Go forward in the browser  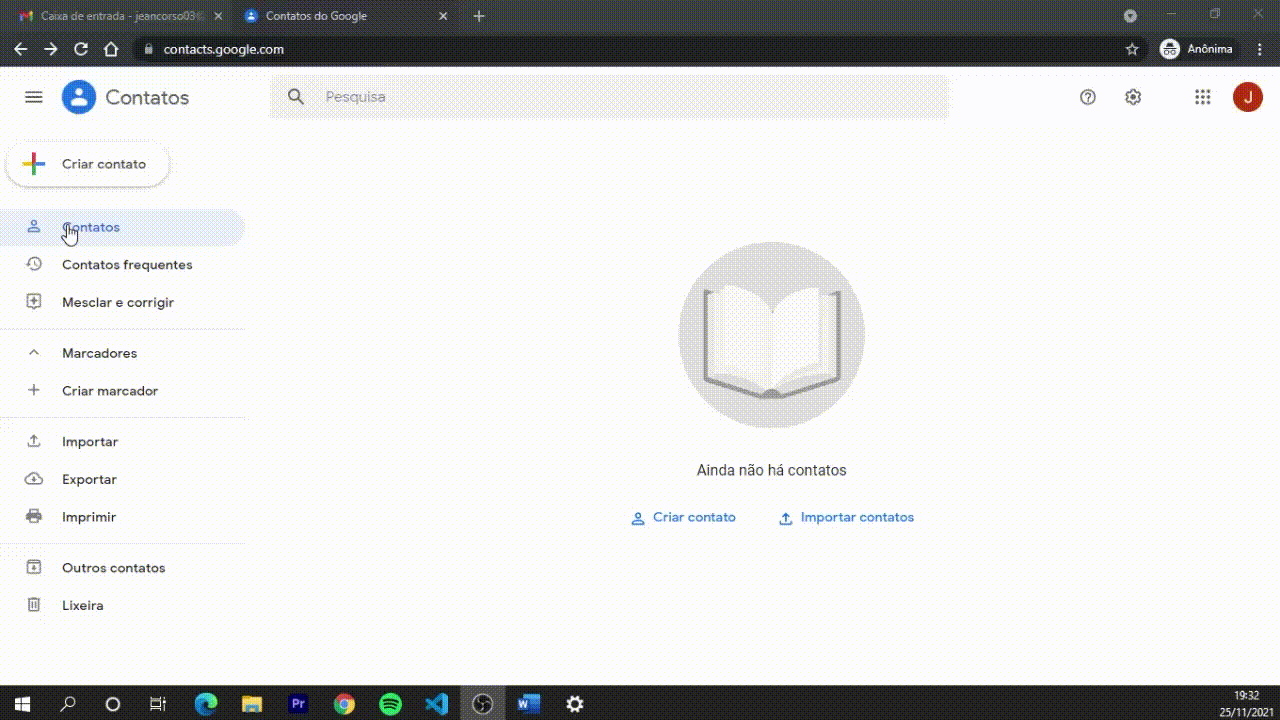click(x=51, y=49)
